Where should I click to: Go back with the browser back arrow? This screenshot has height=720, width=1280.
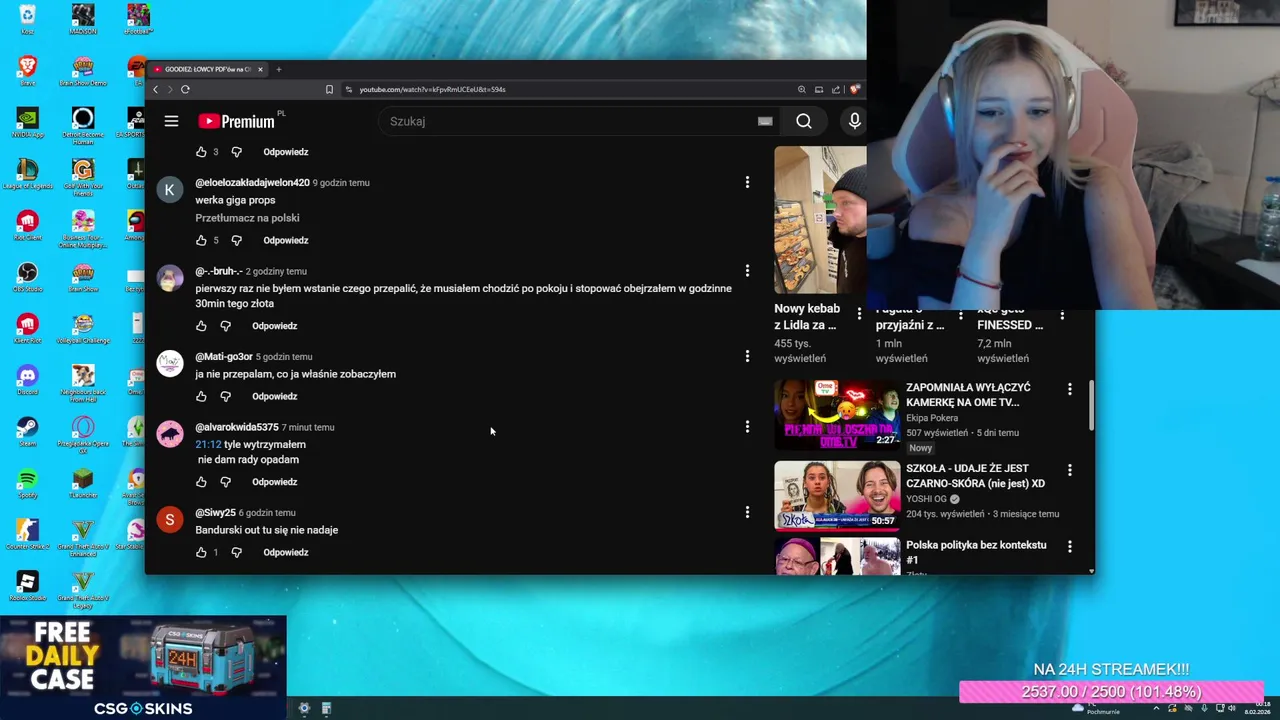tap(156, 89)
